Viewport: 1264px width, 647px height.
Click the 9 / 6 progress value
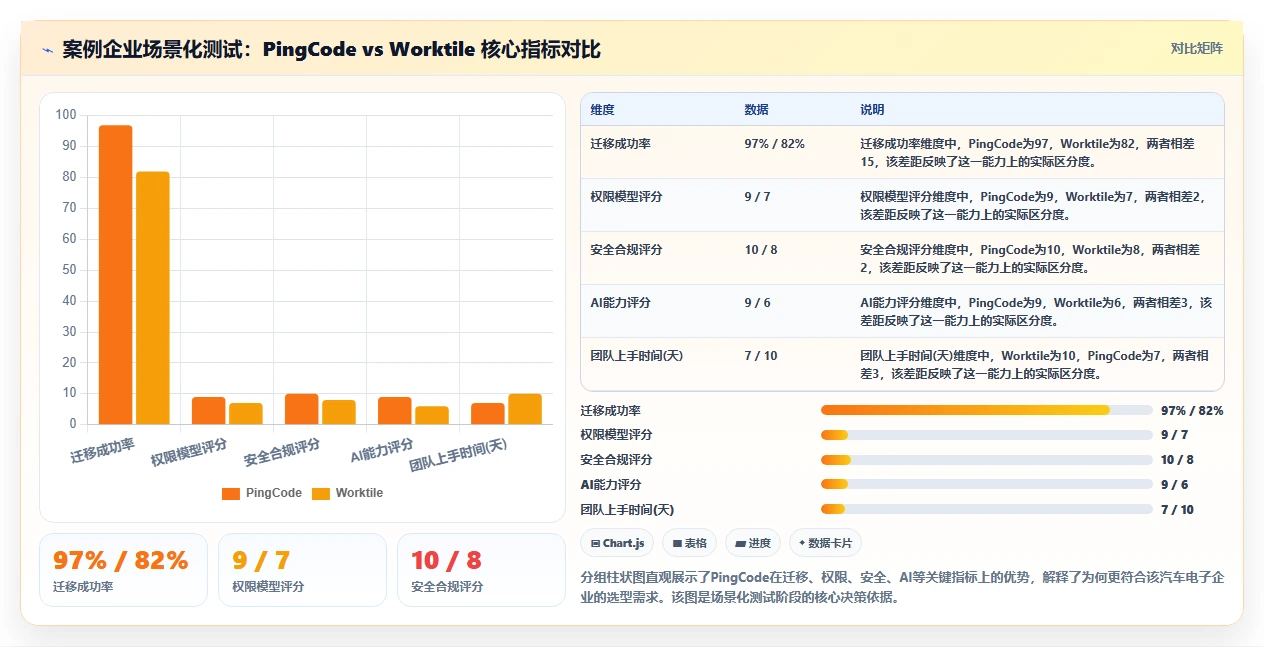click(x=1174, y=485)
